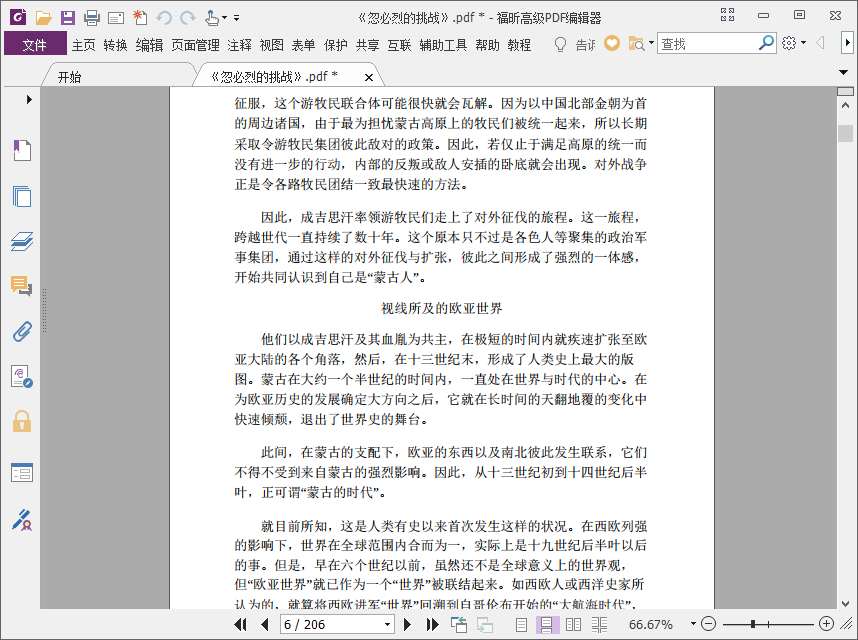Screen dimensions: 858x640
Task: Click the page number field 6 / 206
Action: click(x=331, y=624)
